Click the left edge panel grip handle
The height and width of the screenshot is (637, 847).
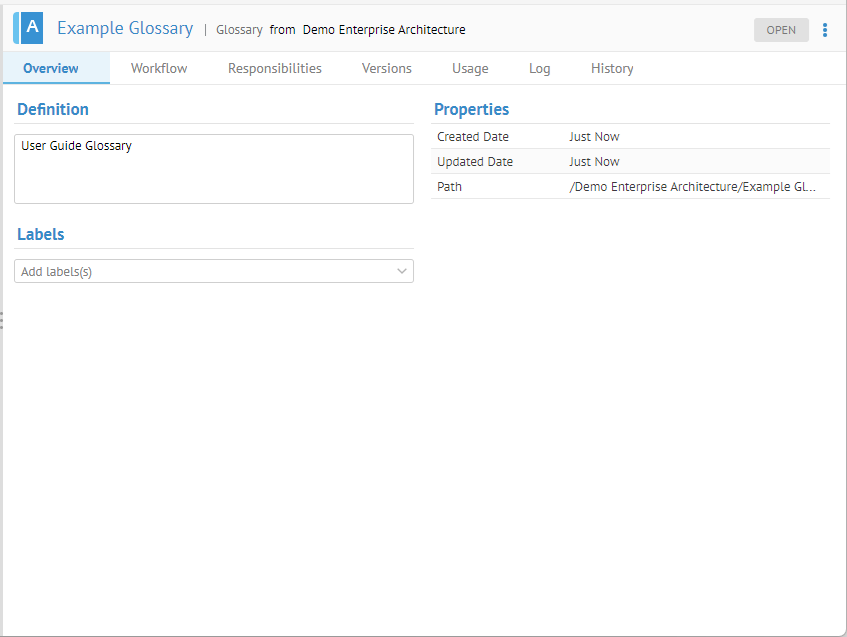(x=3, y=320)
